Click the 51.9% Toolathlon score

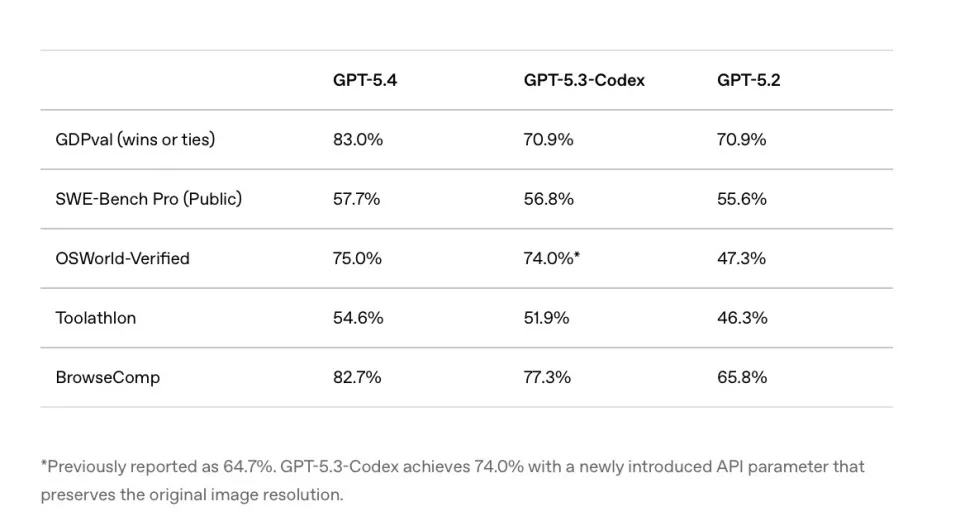547,317
